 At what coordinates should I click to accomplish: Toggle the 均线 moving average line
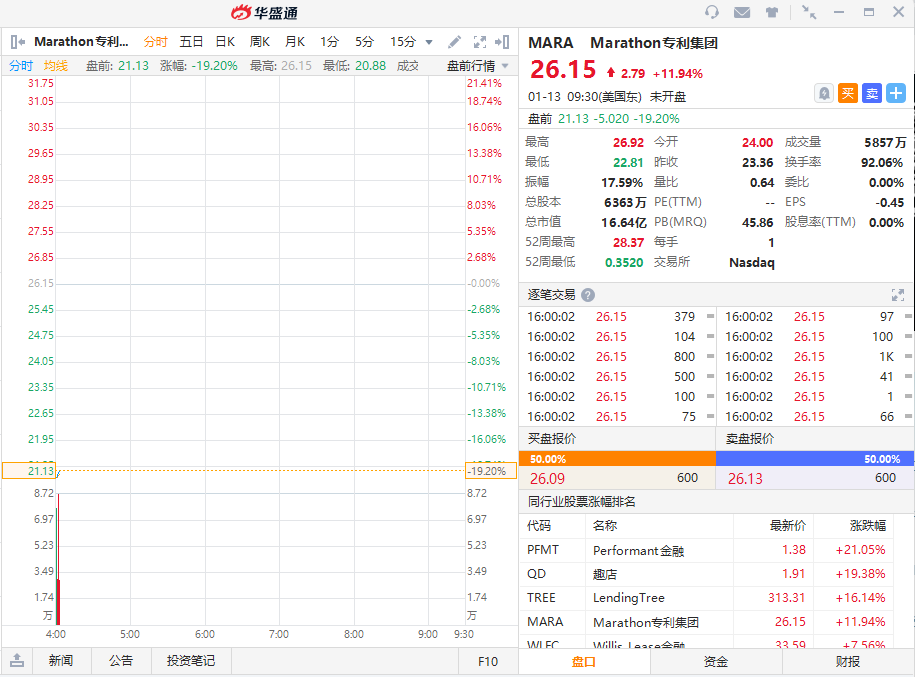[56, 66]
